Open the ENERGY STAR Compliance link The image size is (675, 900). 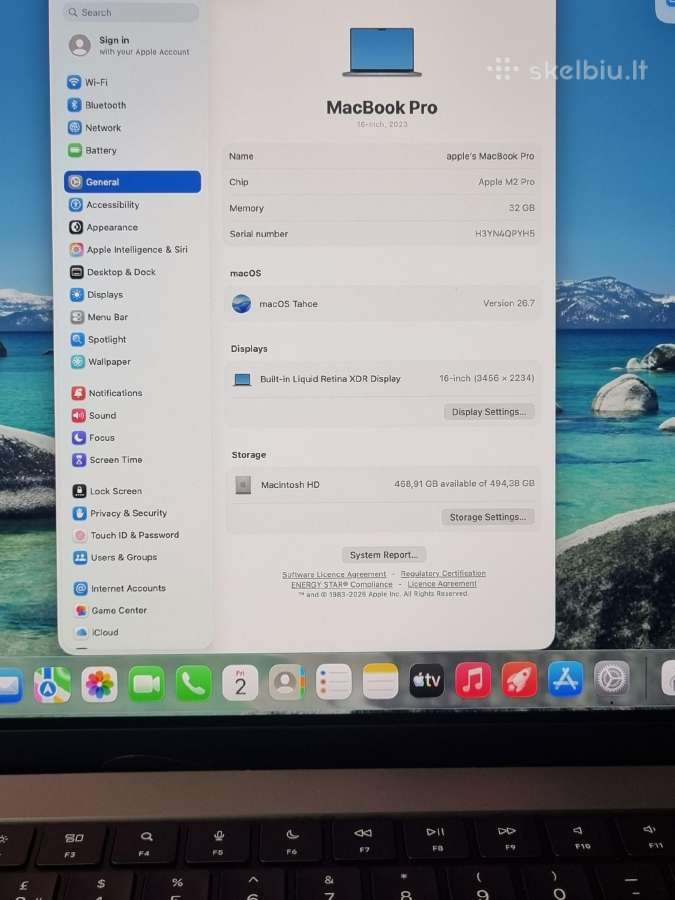[x=342, y=584]
